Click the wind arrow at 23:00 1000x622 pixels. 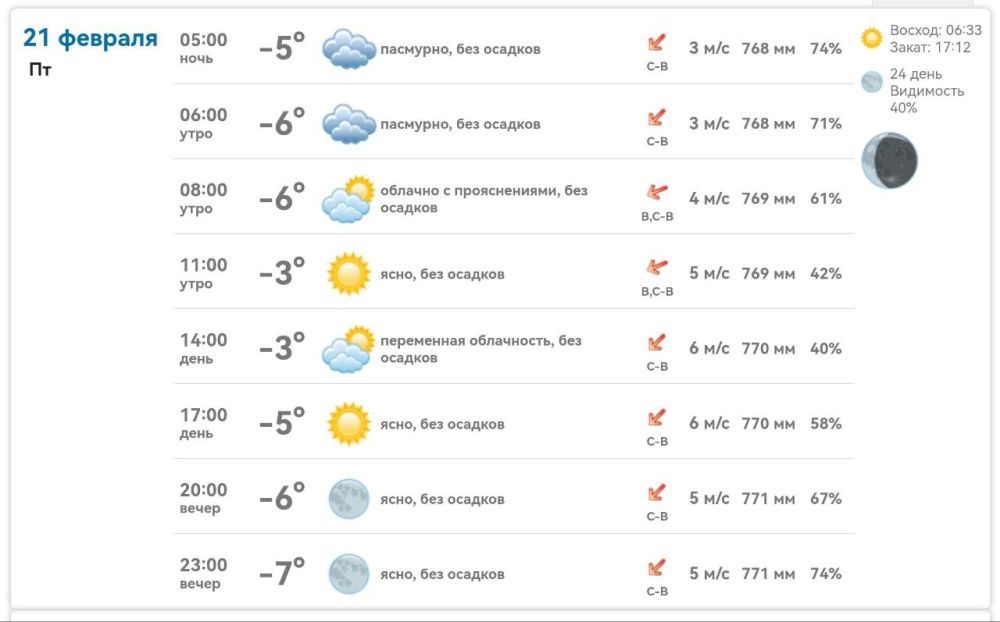(657, 568)
